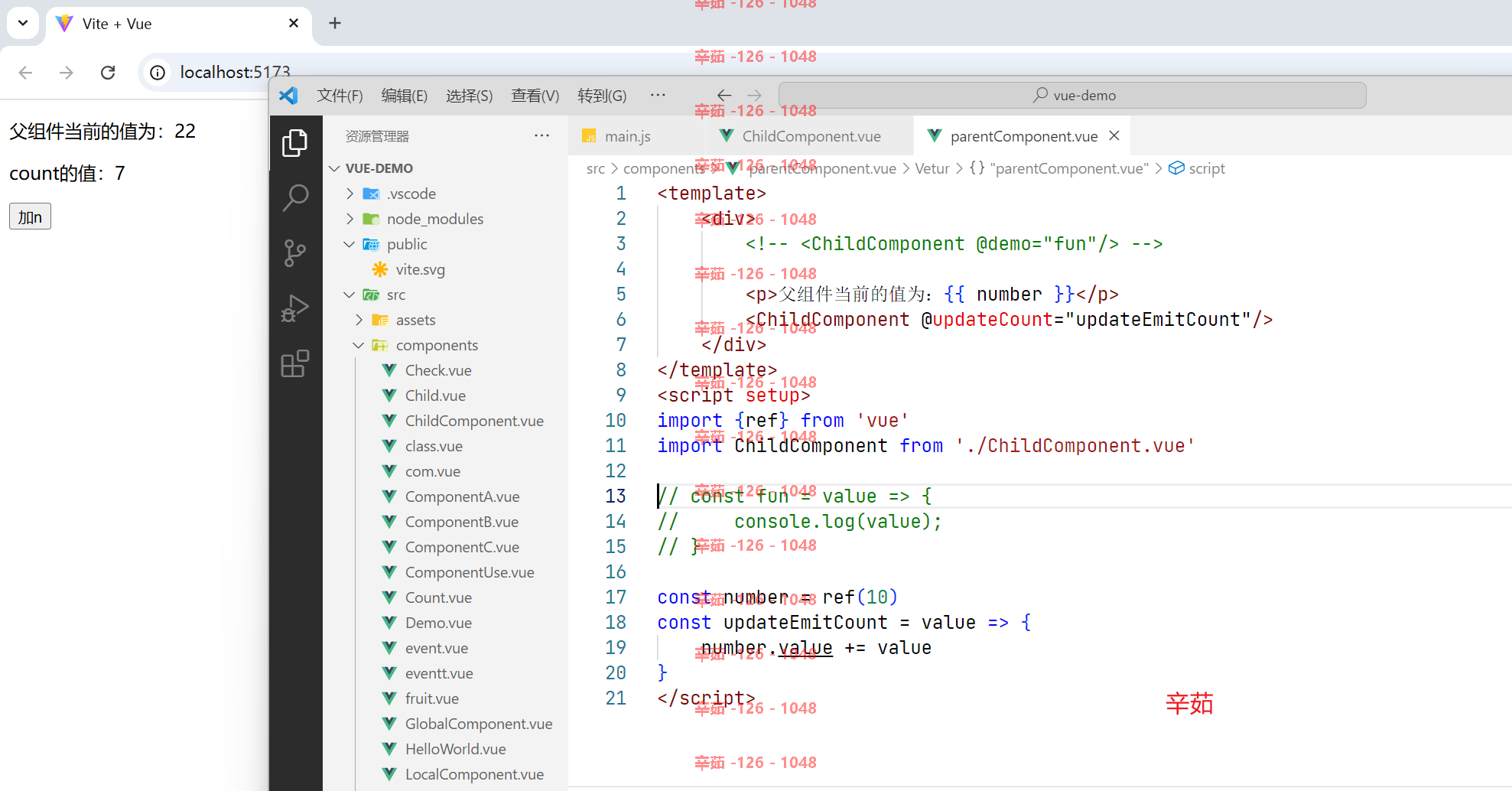Open ChildComponent.vue in the file tree

pyautogui.click(x=446, y=421)
